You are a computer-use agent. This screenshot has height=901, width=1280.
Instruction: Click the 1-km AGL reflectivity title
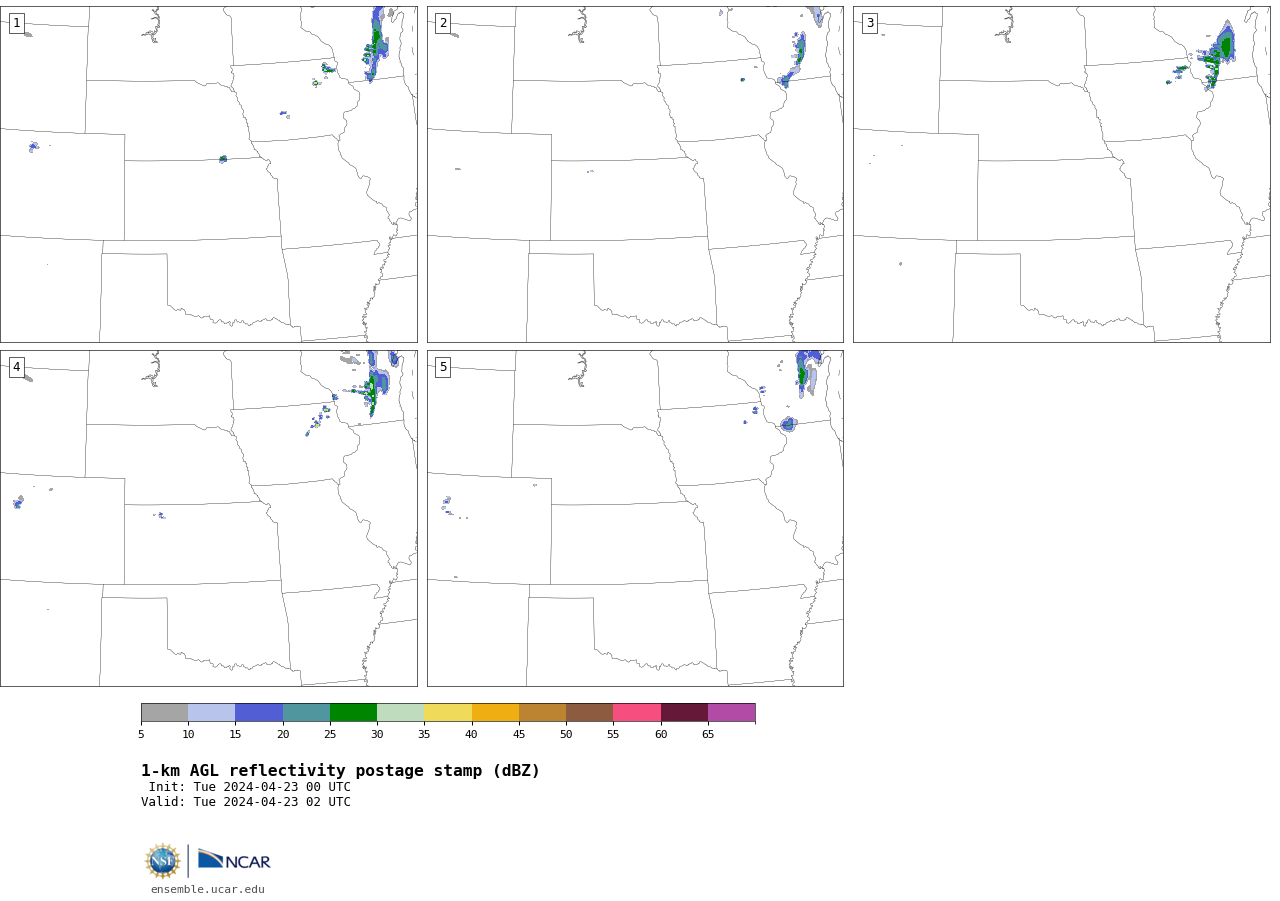click(x=340, y=771)
